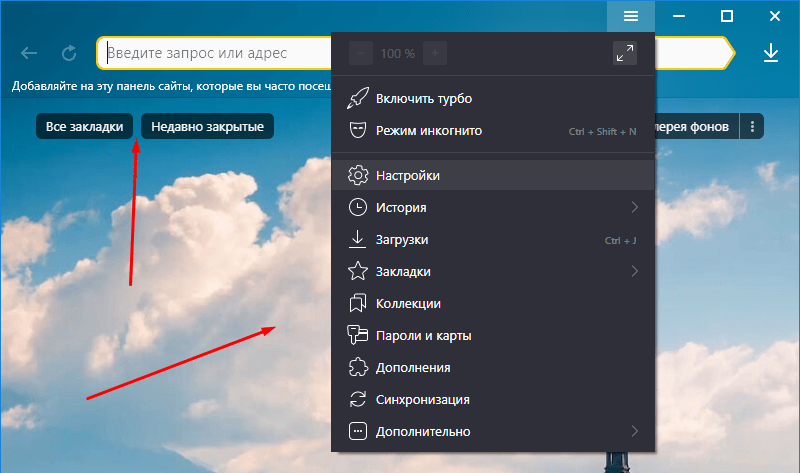Image resolution: width=800 pixels, height=473 pixels.
Task: Select Загрузки menu entry
Action: (493, 239)
